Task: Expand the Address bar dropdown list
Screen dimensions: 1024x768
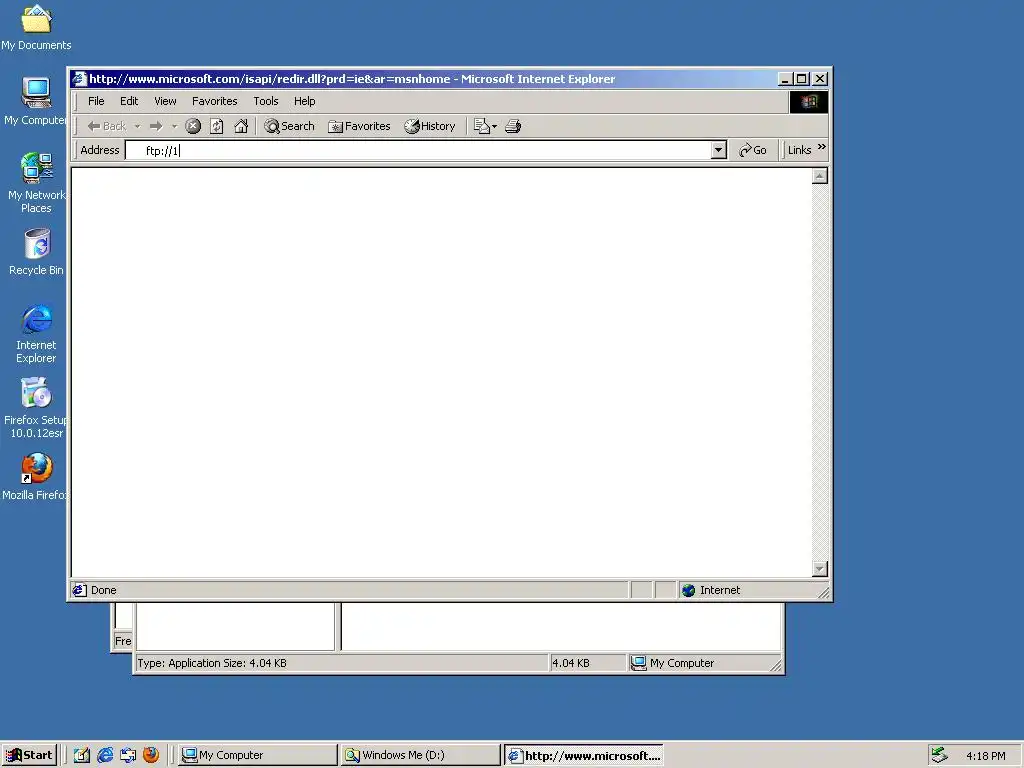Action: pos(718,150)
